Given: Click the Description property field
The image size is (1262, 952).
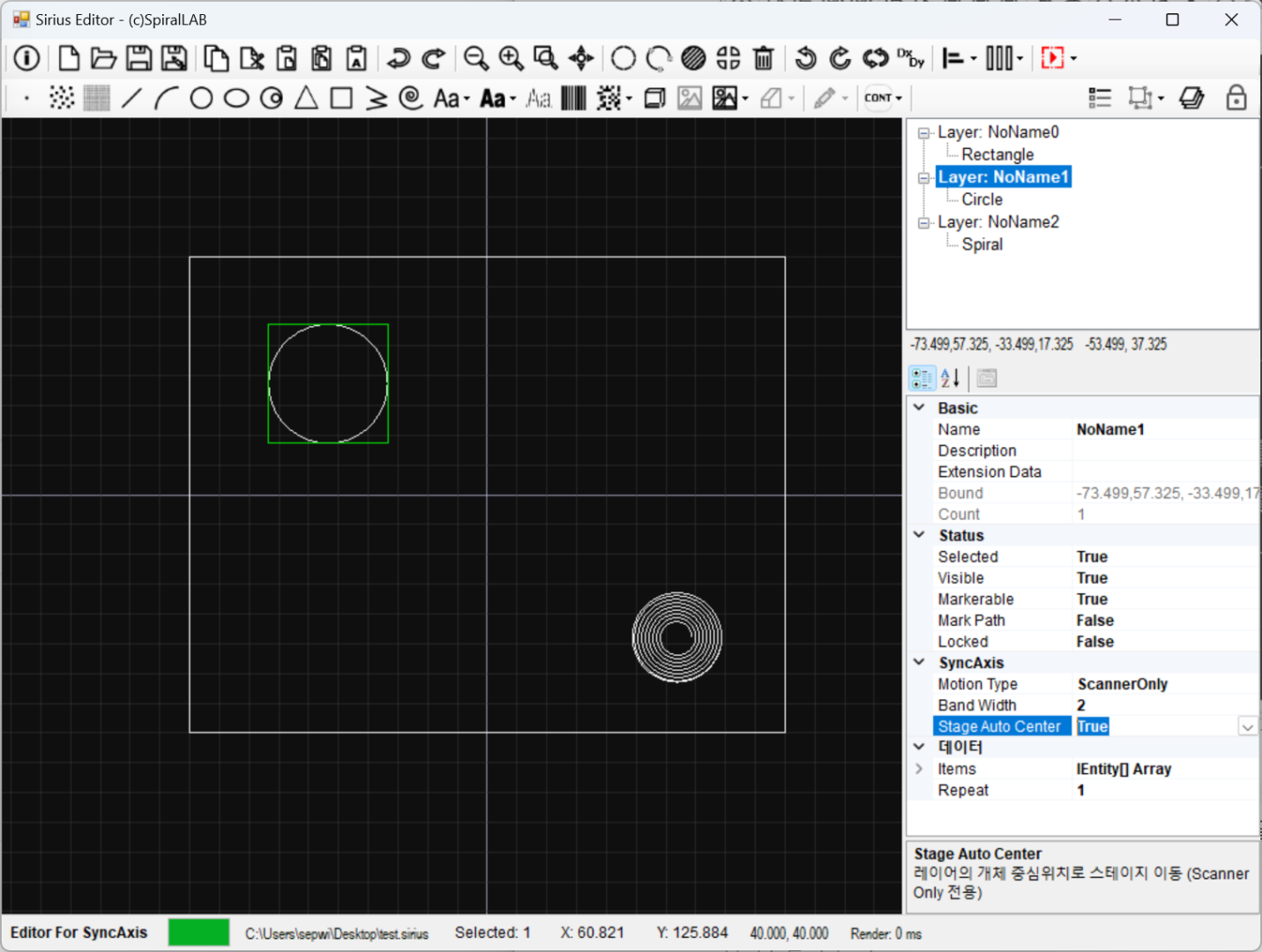Looking at the screenshot, I should (x=1166, y=450).
